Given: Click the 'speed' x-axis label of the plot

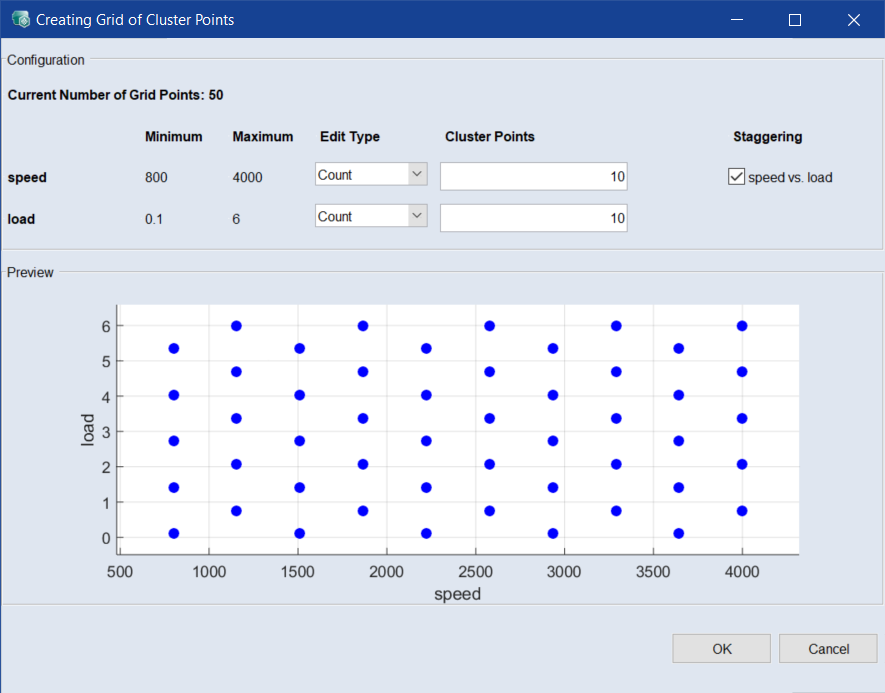Looking at the screenshot, I should 457,595.
